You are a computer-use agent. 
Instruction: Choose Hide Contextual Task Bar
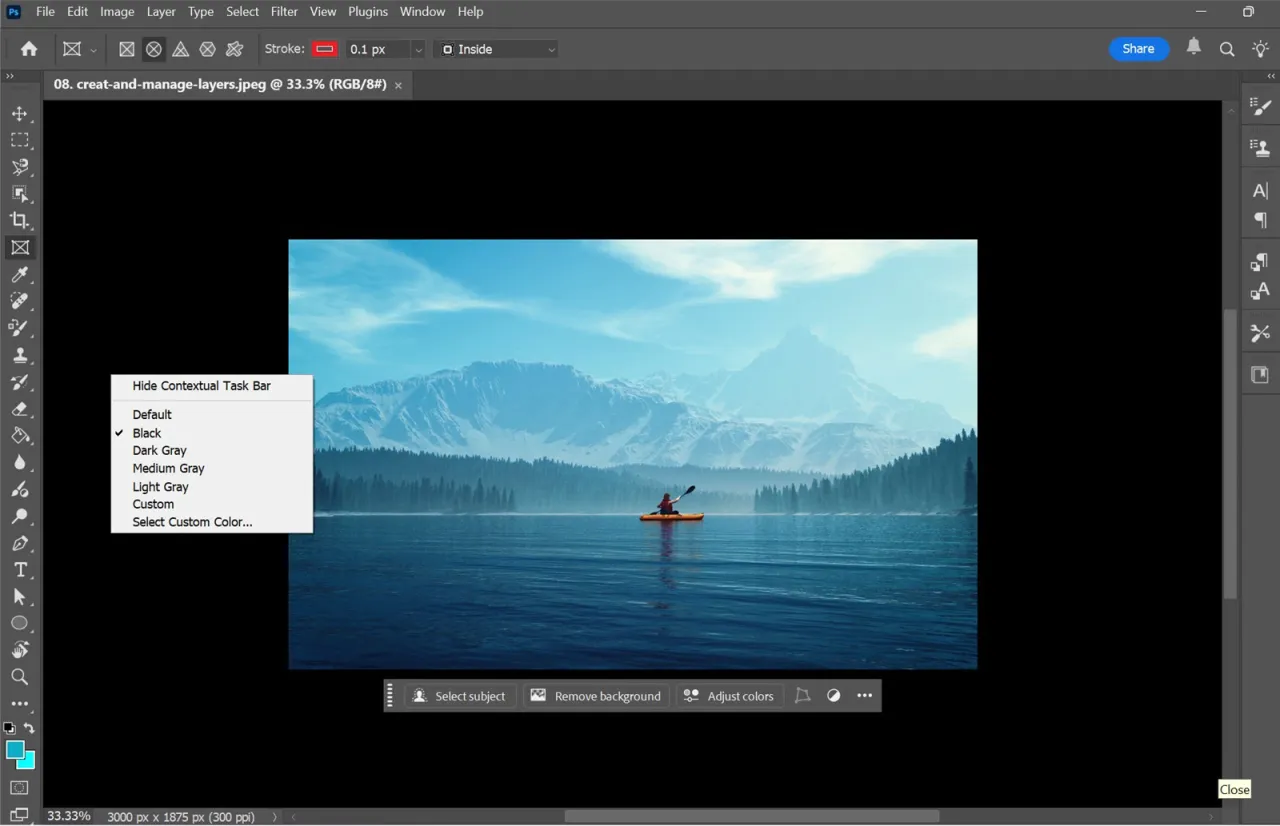[x=201, y=385]
